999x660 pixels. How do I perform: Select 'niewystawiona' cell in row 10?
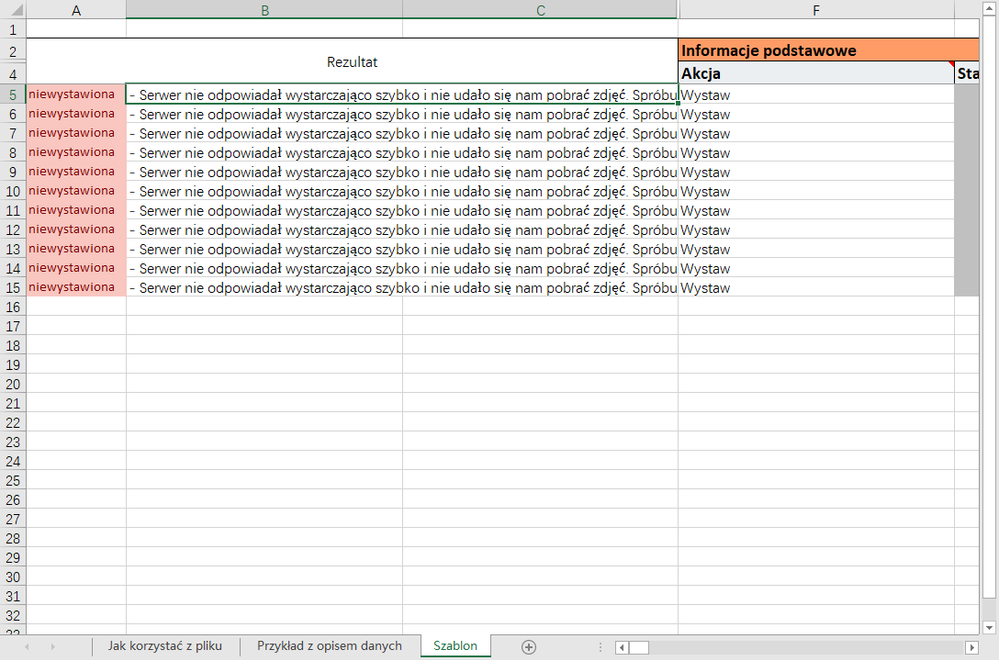[x=76, y=191]
